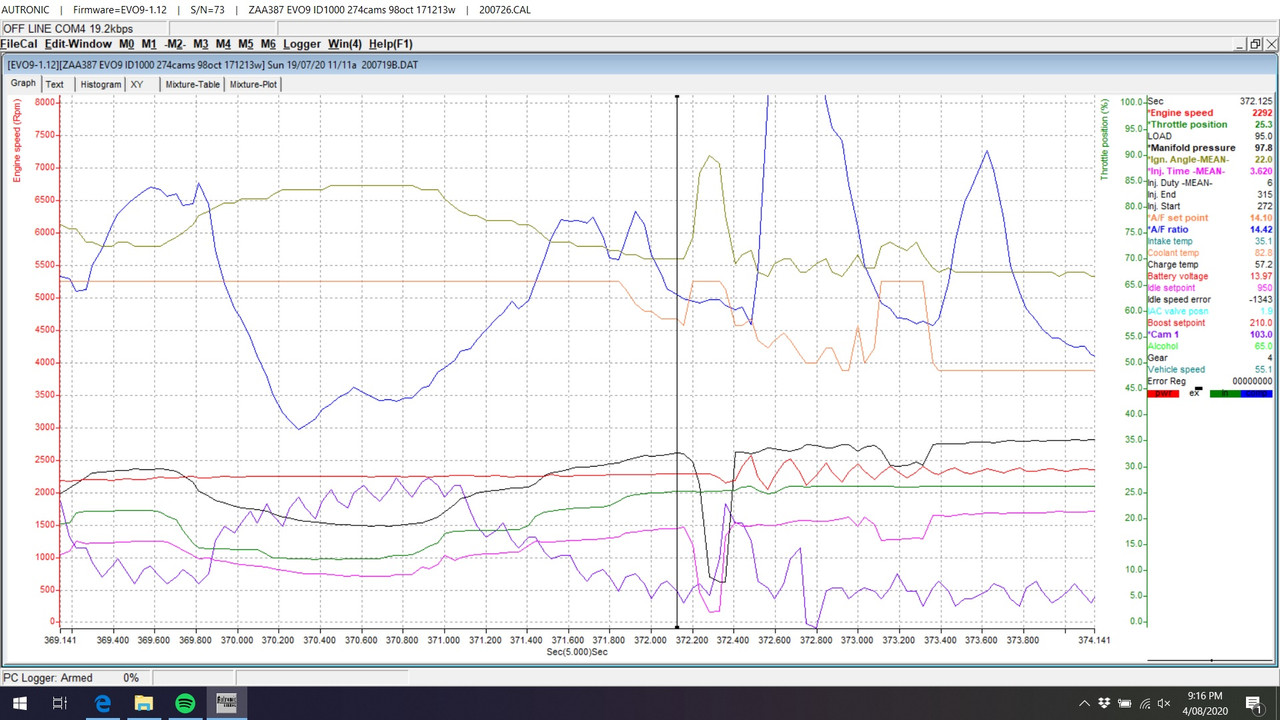The image size is (1280, 720).
Task: Select the Inj. End channel
Action: (x=1209, y=195)
